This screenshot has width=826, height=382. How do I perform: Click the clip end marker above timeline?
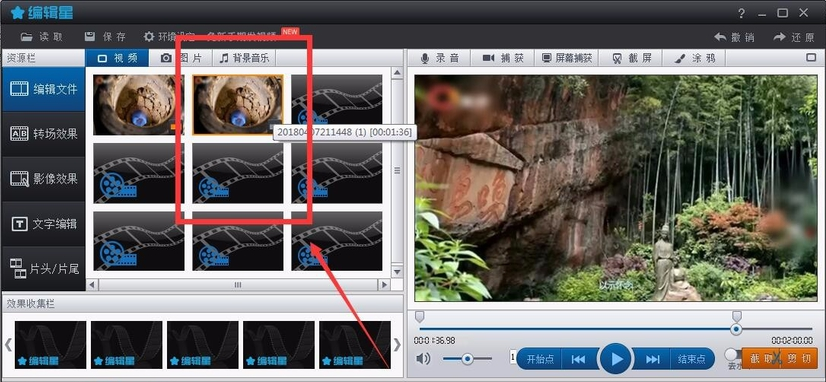tap(737, 316)
